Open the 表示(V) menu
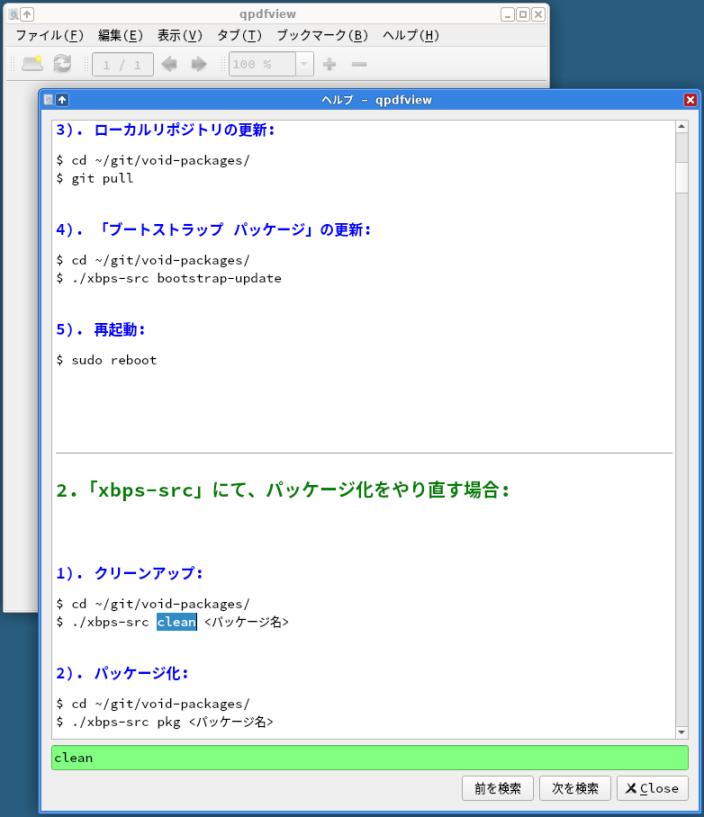 tap(180, 35)
